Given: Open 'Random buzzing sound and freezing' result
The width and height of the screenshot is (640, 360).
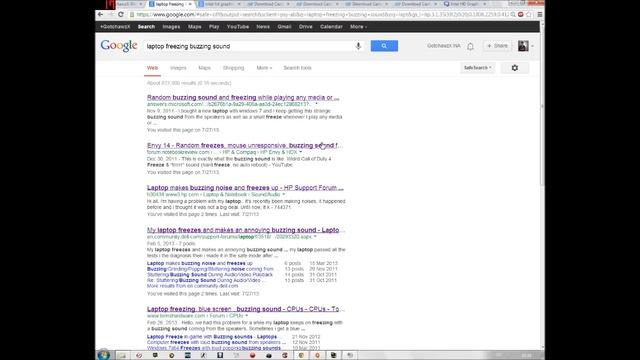Looking at the screenshot, I should pyautogui.click(x=243, y=98).
